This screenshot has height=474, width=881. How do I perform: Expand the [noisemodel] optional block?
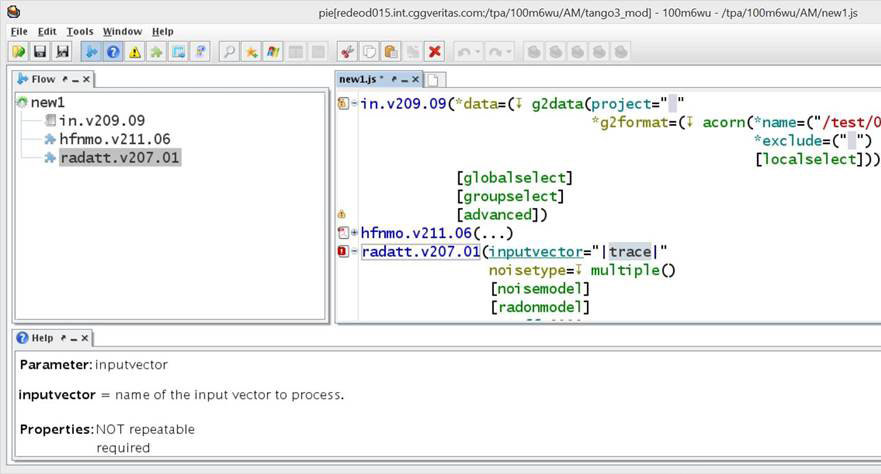540,288
